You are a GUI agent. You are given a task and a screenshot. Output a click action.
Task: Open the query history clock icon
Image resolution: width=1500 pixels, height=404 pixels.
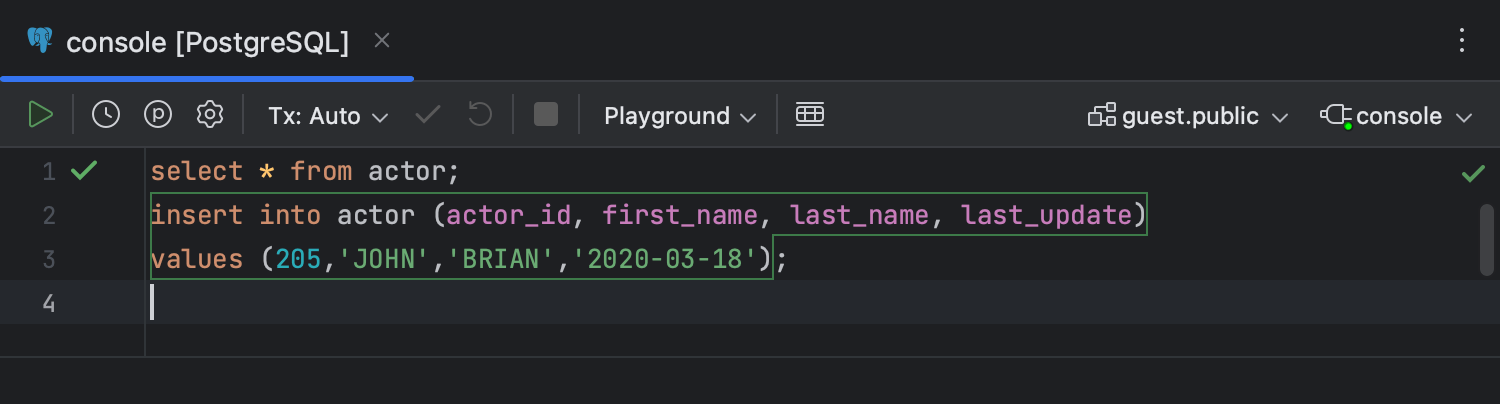click(106, 115)
